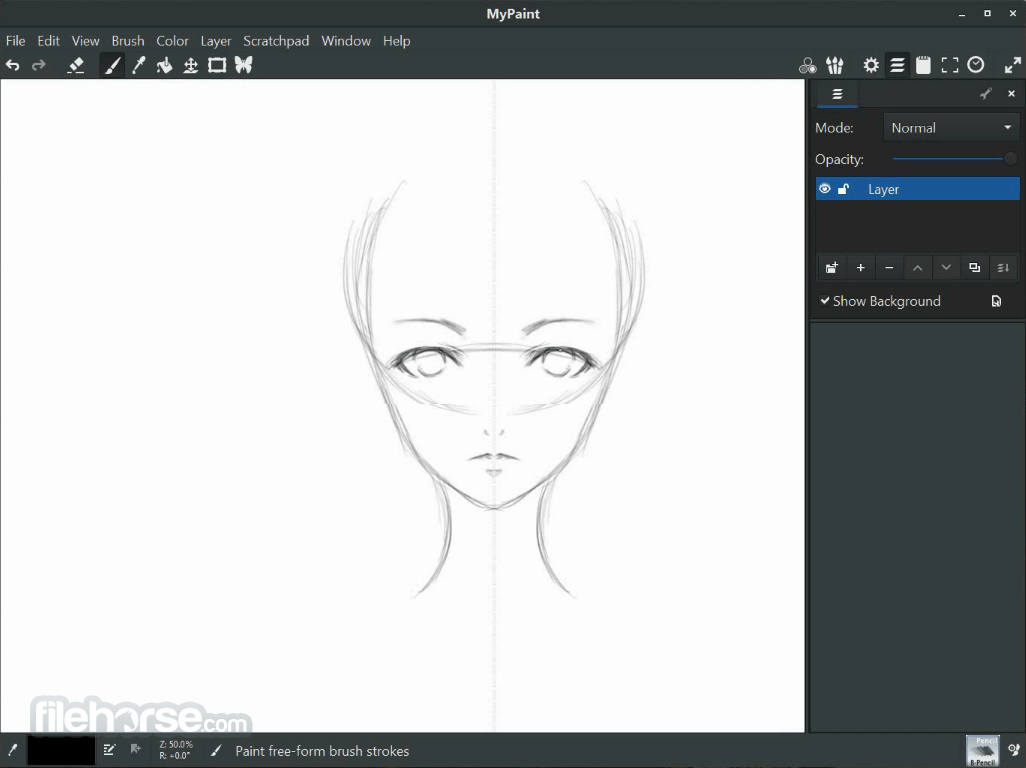1026x768 pixels.
Task: Click the Layers tab in side panel
Action: click(x=837, y=94)
